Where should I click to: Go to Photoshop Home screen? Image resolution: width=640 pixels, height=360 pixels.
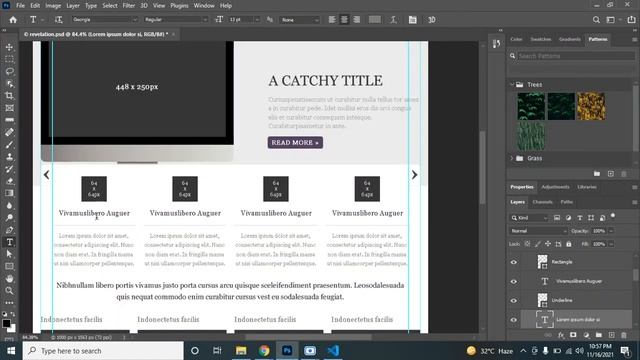pyautogui.click(x=13, y=20)
